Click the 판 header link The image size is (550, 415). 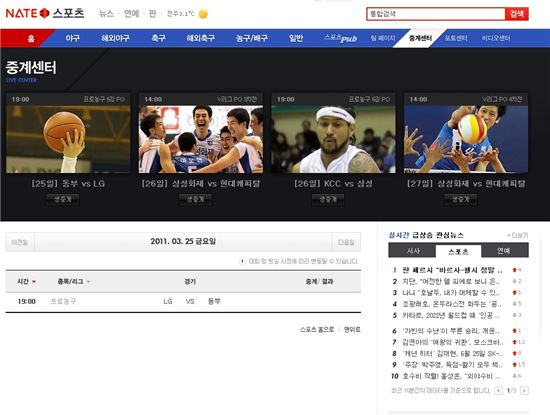[152, 14]
